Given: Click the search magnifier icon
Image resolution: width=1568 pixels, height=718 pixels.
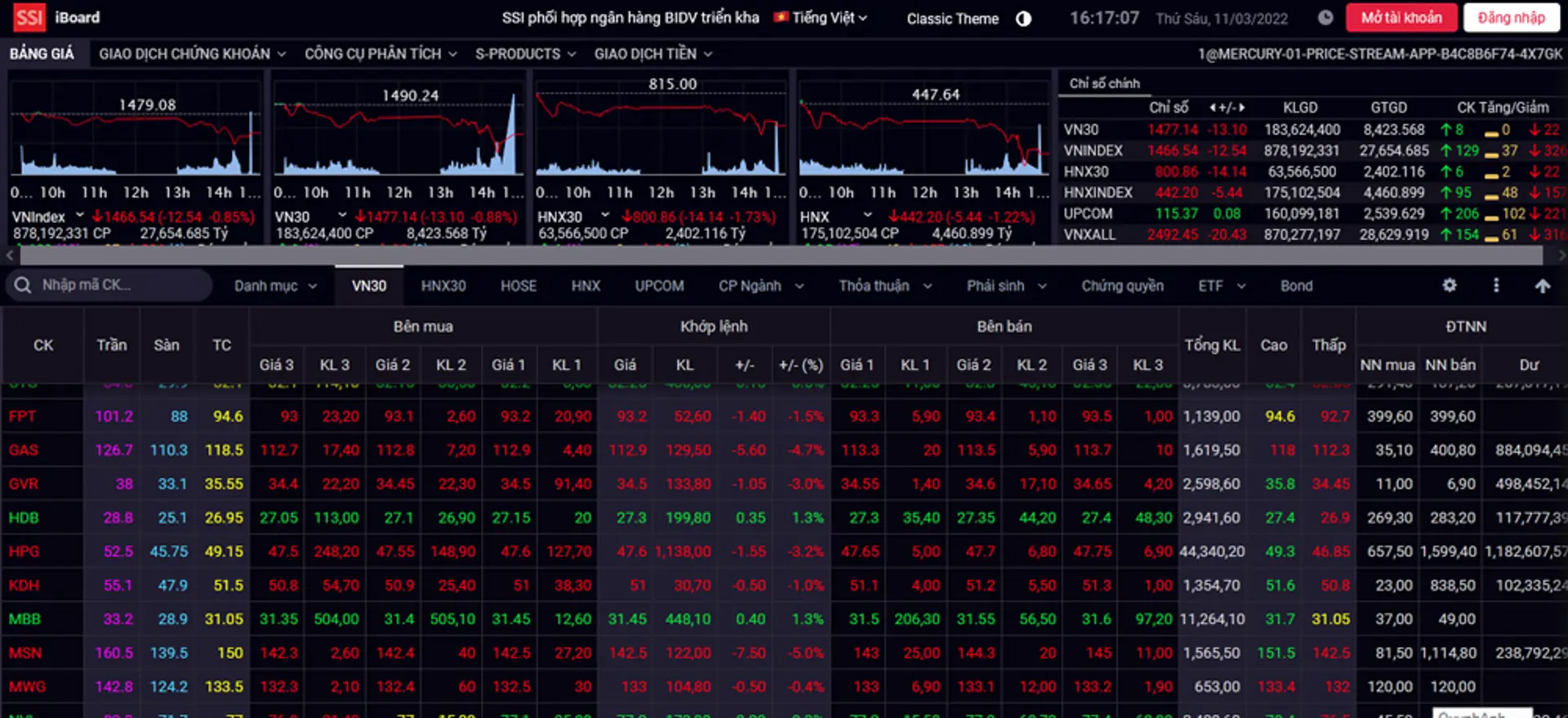Looking at the screenshot, I should point(23,285).
